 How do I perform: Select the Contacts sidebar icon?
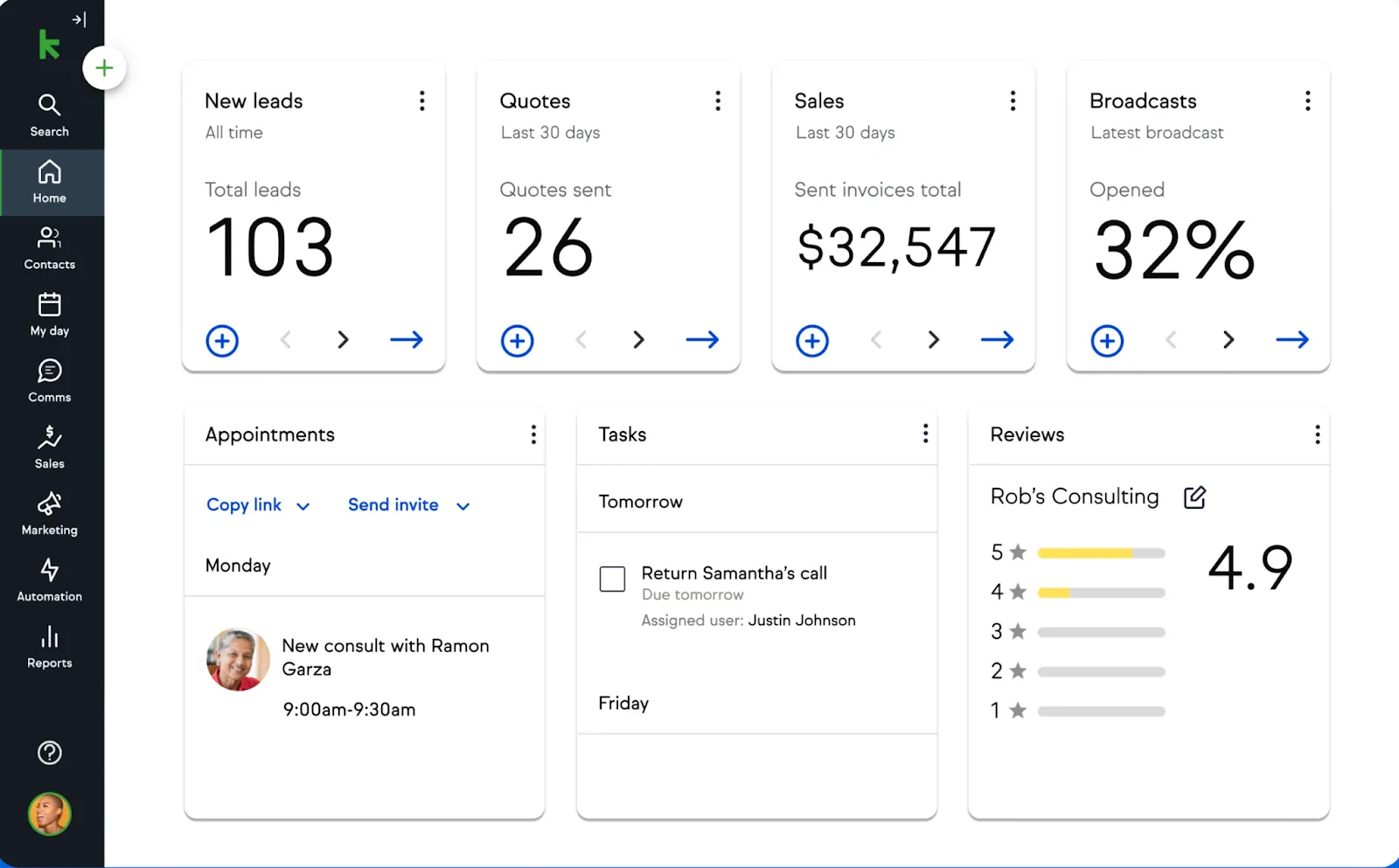(x=49, y=247)
